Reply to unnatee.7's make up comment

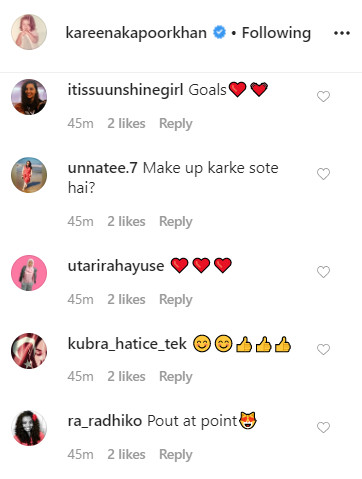(176, 222)
